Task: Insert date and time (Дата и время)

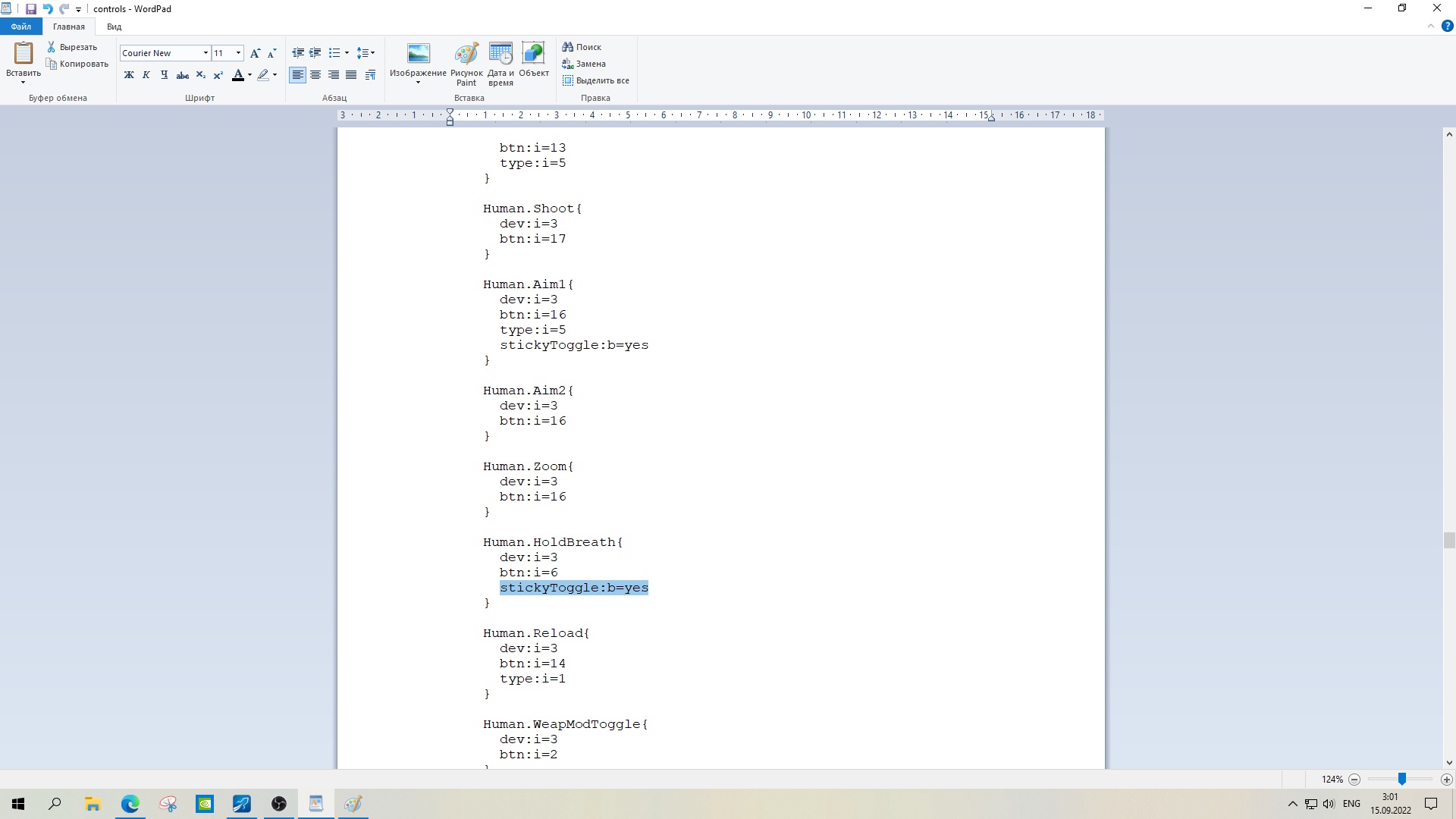Action: click(500, 55)
